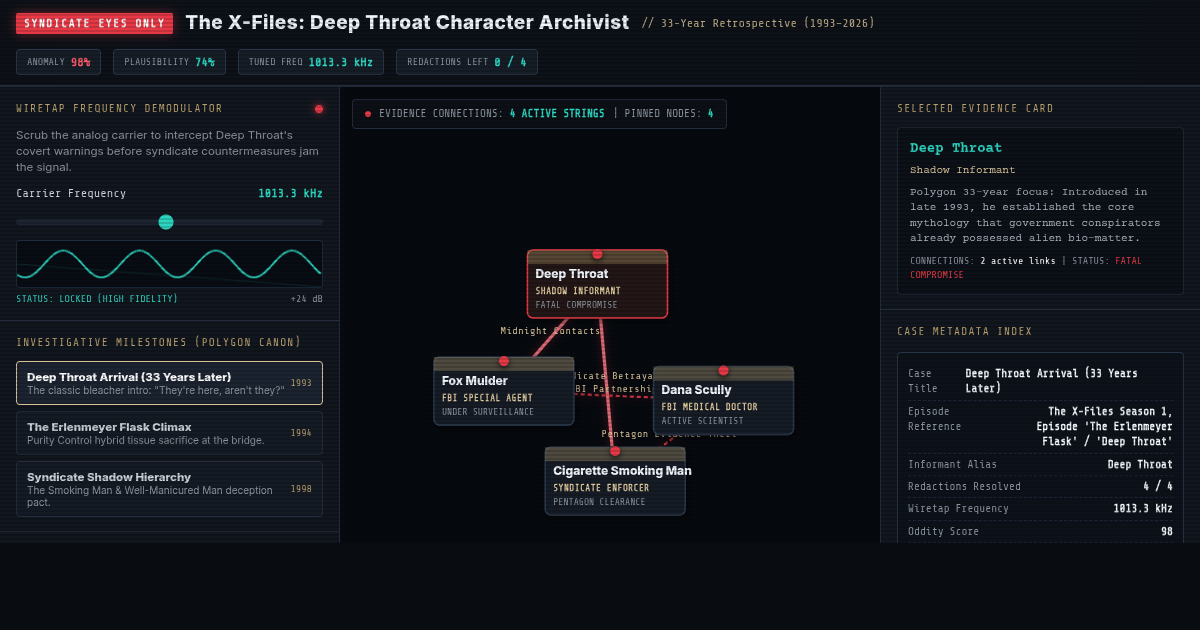Click the 4 ACTIVE STRINGS readout

click(x=557, y=114)
